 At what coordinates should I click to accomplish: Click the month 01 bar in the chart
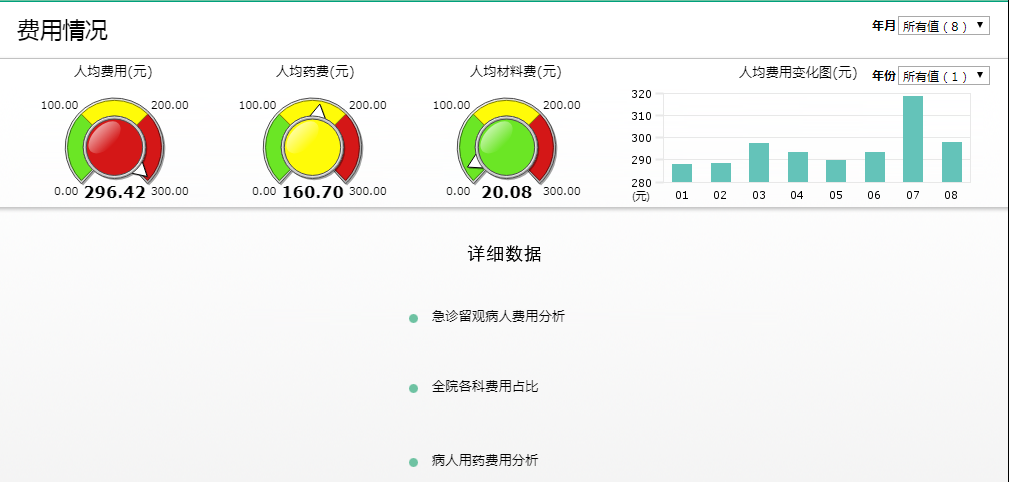tap(682, 173)
